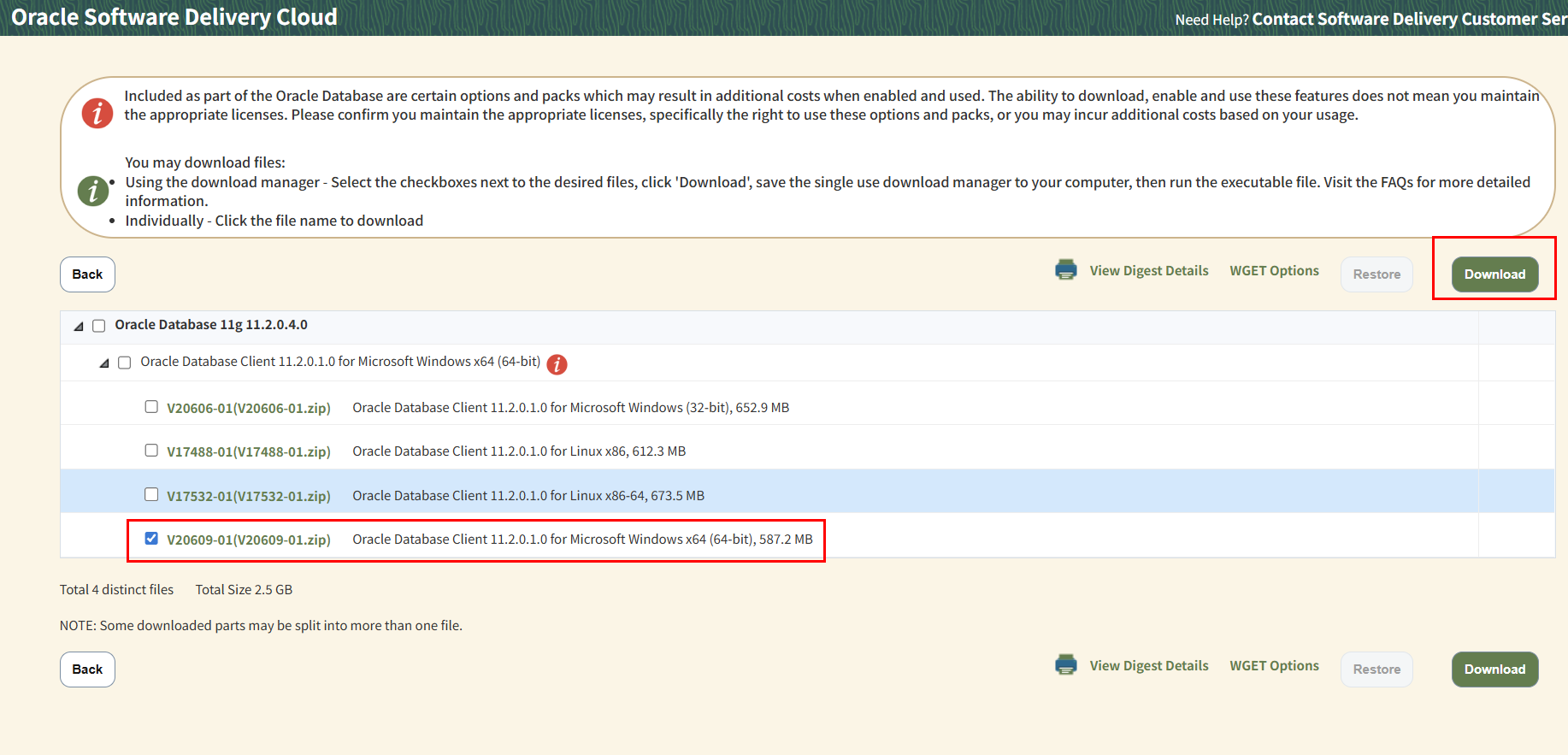Click the top Back button
Image resolution: width=1568 pixels, height=755 pixels.
click(x=87, y=274)
